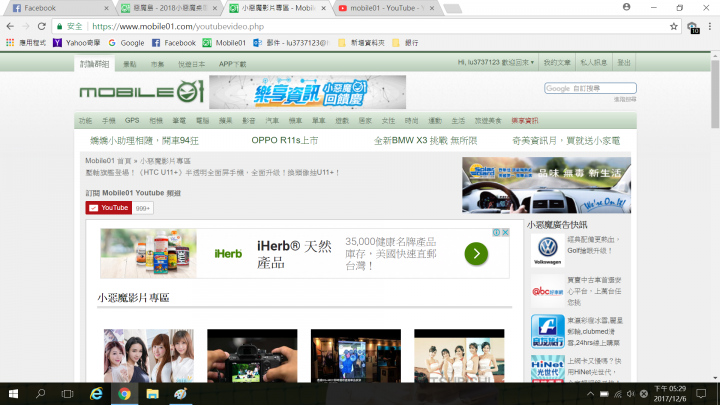
Task: Bookmark this page with the star icon
Action: click(674, 27)
